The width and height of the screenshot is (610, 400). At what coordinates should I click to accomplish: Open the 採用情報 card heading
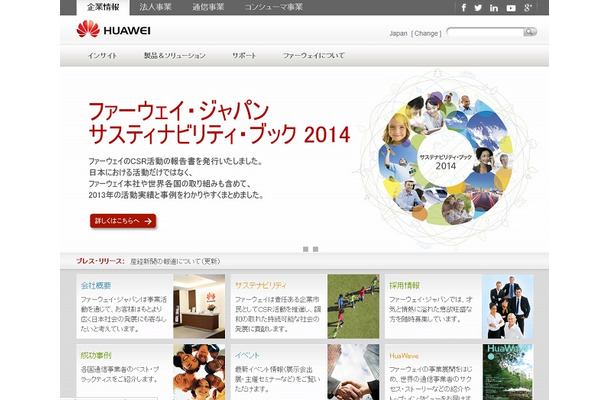click(x=405, y=285)
